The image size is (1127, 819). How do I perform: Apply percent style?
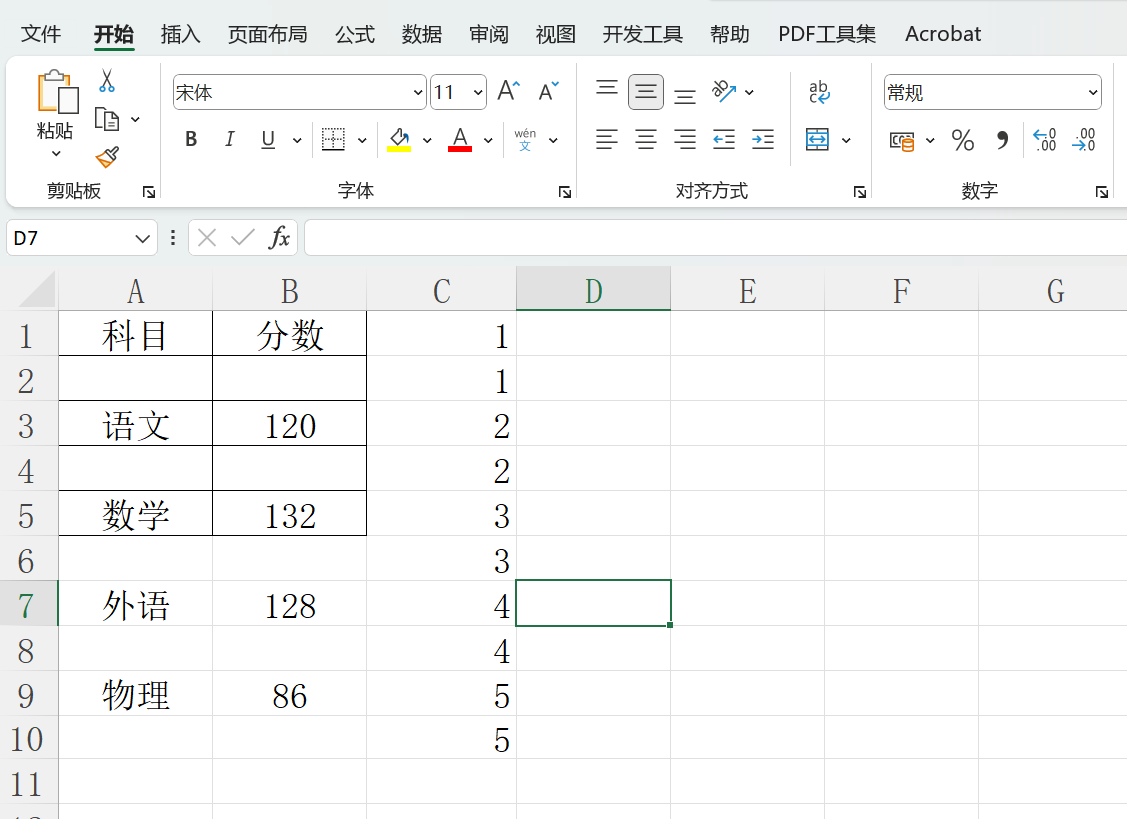(x=962, y=139)
